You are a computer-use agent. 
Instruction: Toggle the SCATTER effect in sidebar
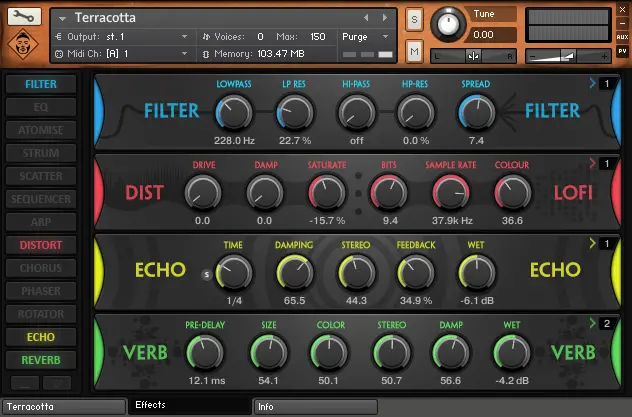[x=41, y=176]
